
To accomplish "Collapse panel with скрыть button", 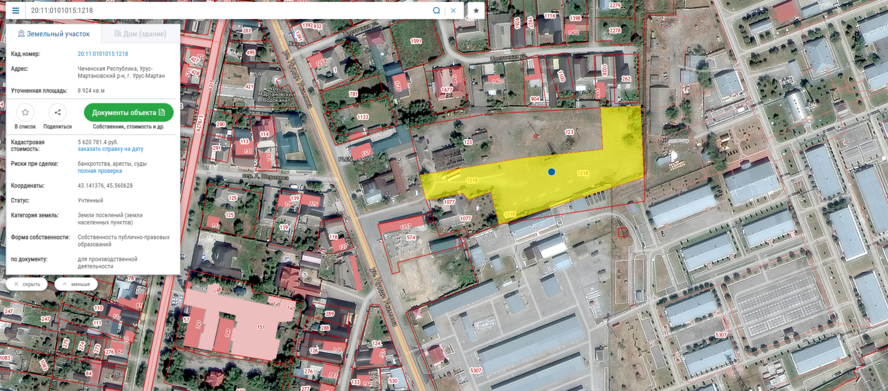I will tap(27, 284).
